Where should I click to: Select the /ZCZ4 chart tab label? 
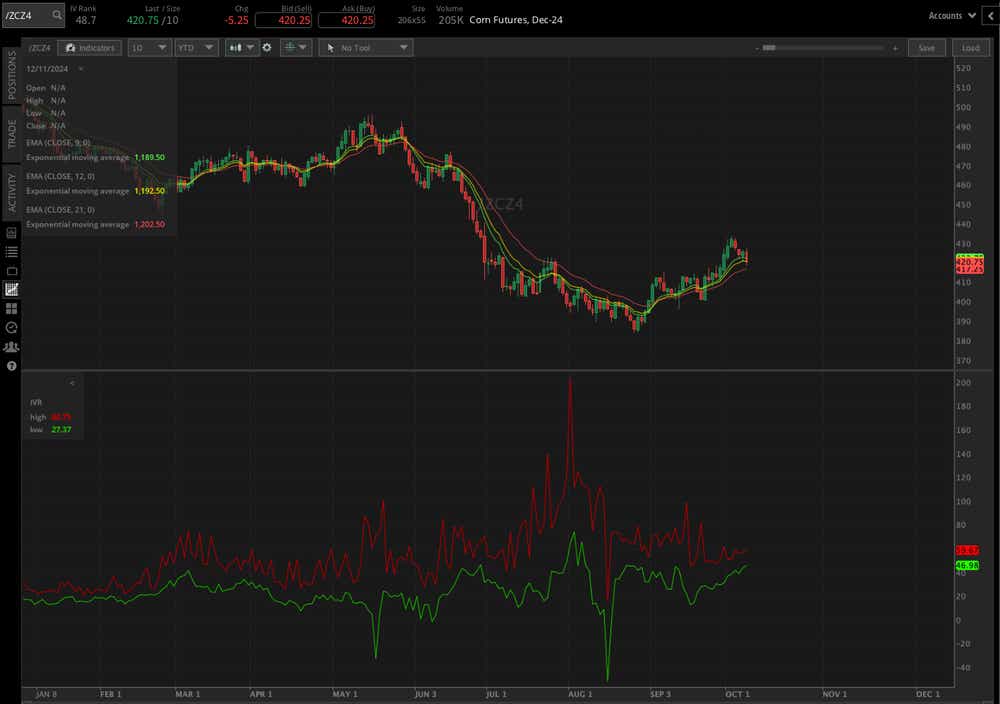(40, 48)
